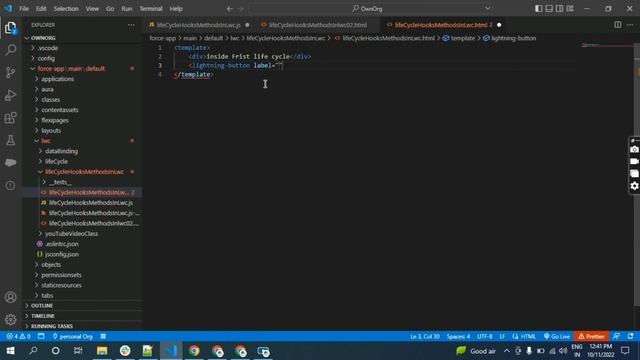Open HTML language mode selector
Viewport: 640px width, 360px height.
click(528, 336)
